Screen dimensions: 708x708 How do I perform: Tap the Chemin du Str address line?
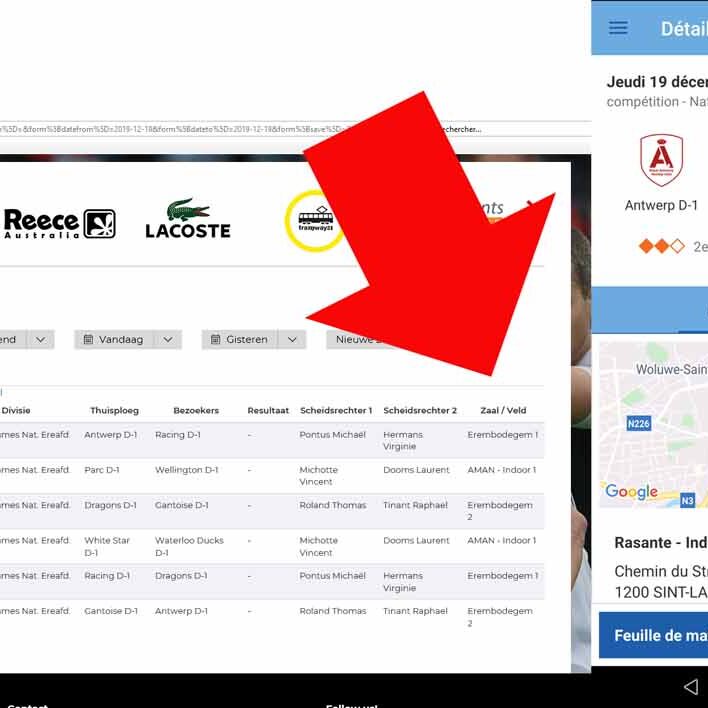pyautogui.click(x=661, y=571)
